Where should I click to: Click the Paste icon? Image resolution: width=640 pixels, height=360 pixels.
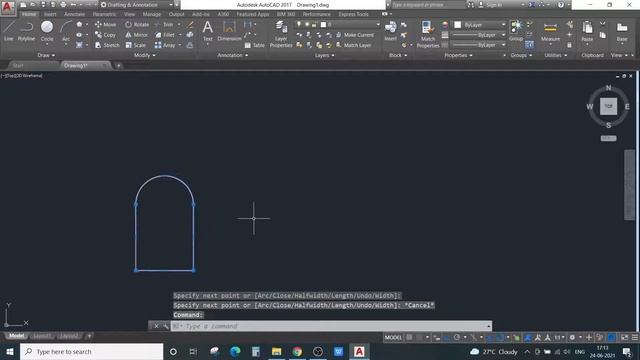tap(587, 31)
